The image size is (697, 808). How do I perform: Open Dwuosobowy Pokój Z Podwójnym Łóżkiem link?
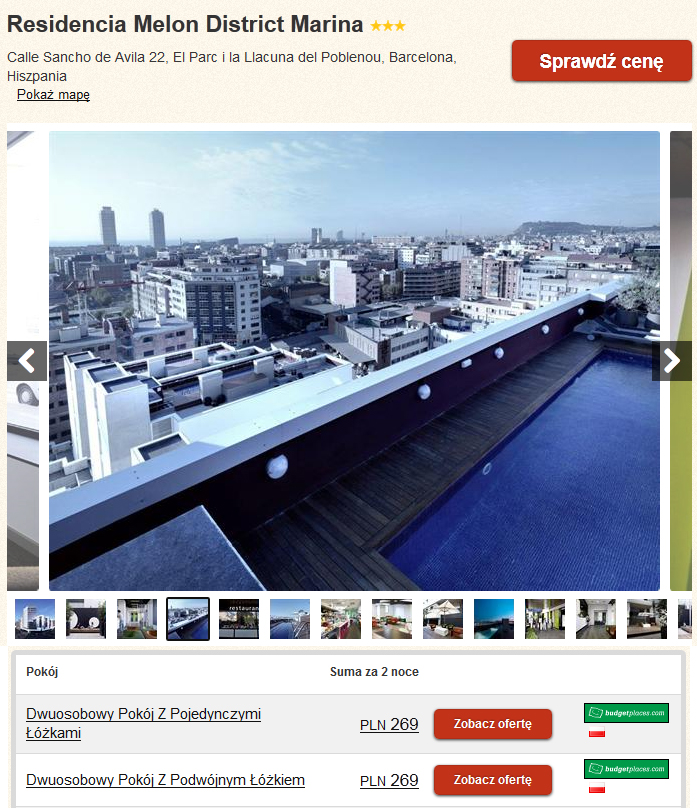tap(165, 780)
